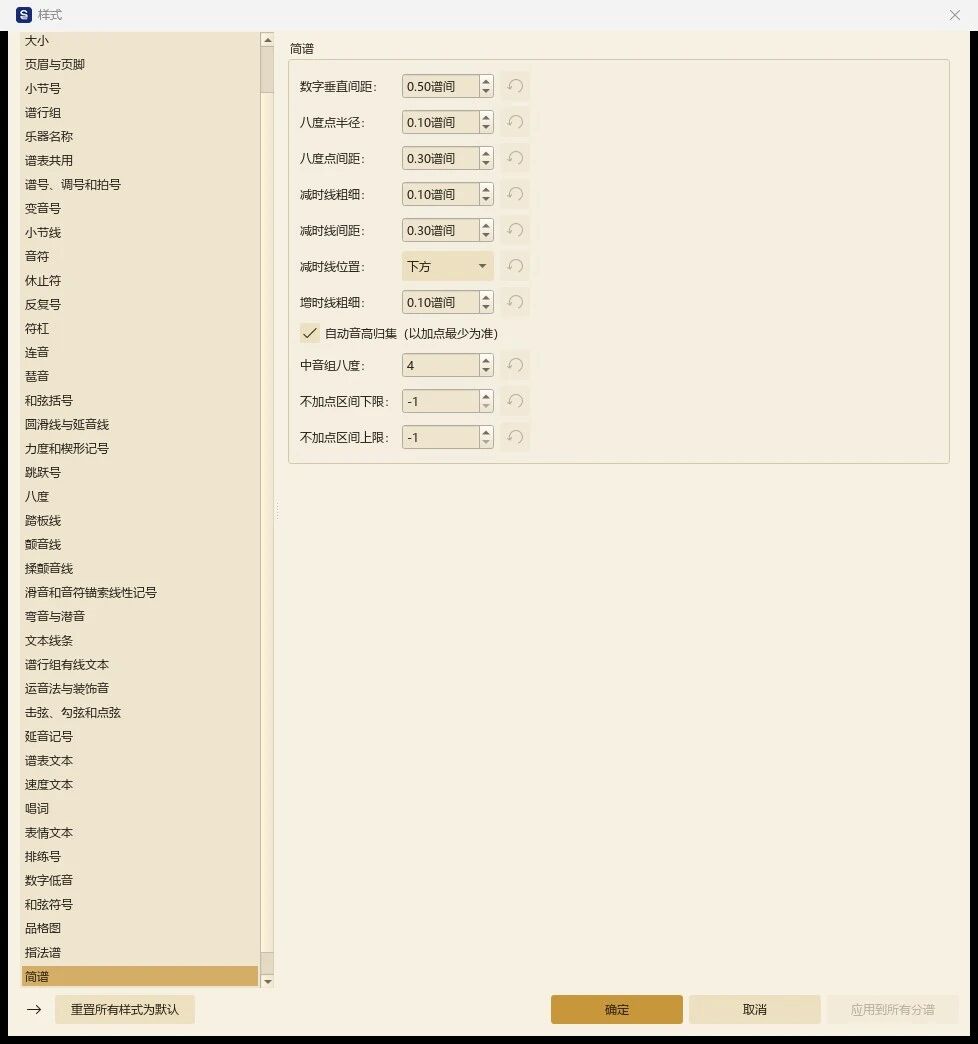Increase 数字垂直间距 with up arrow
The width and height of the screenshot is (978, 1044).
(x=486, y=81)
